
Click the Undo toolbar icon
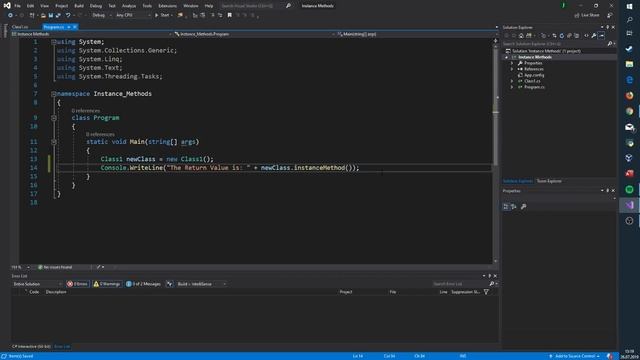[68, 15]
